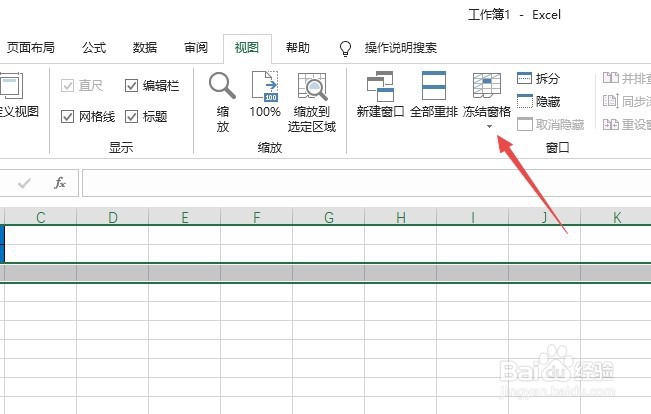The width and height of the screenshot is (651, 414).
Task: Switch to the Page Layout (页面布局) tab
Action: pyautogui.click(x=30, y=48)
